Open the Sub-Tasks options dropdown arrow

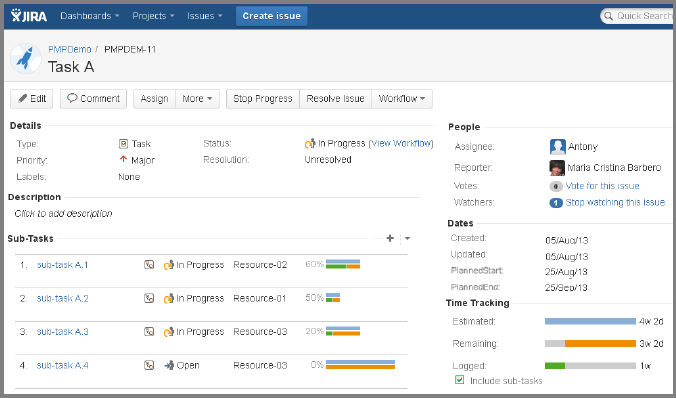pyautogui.click(x=407, y=238)
